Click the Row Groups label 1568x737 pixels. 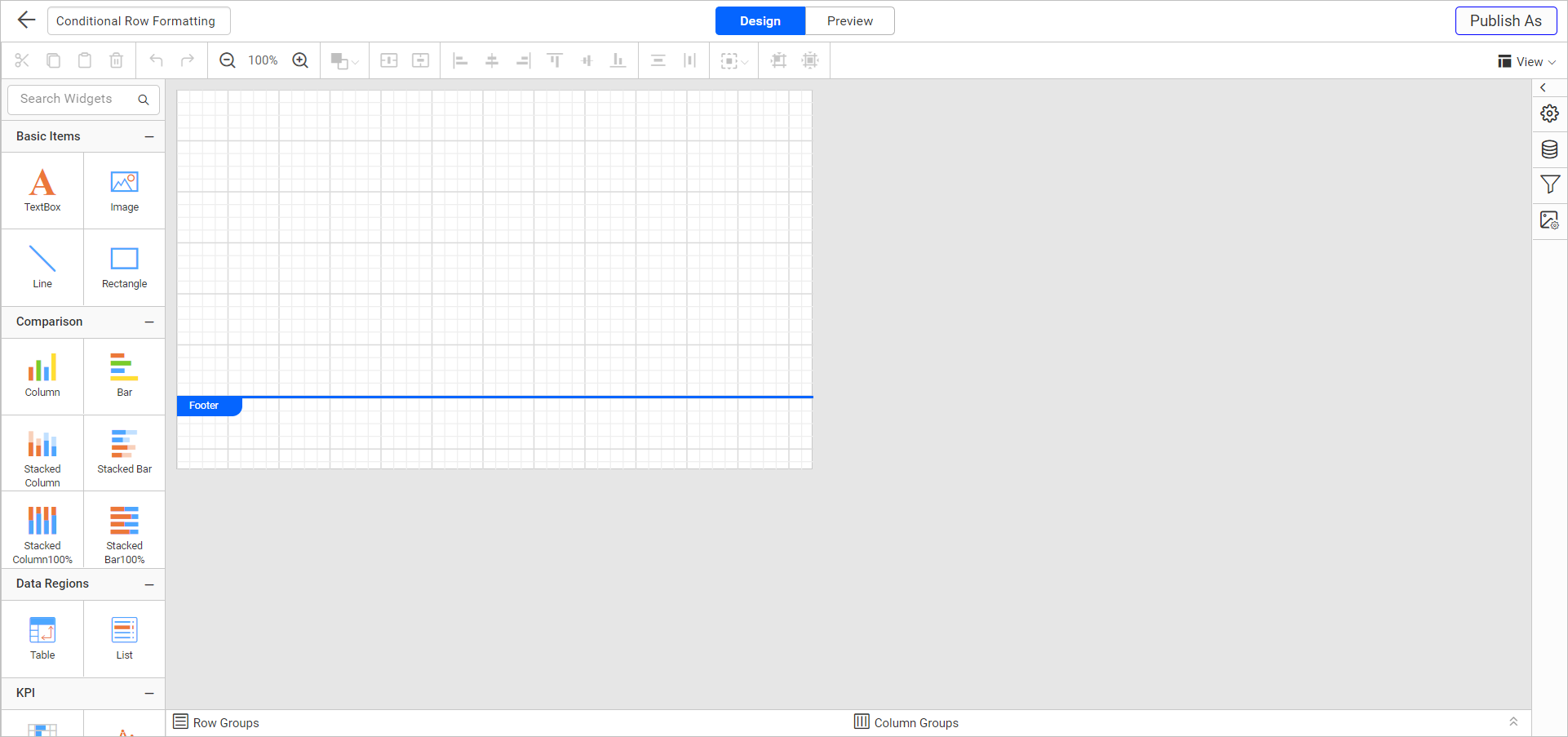click(x=226, y=723)
